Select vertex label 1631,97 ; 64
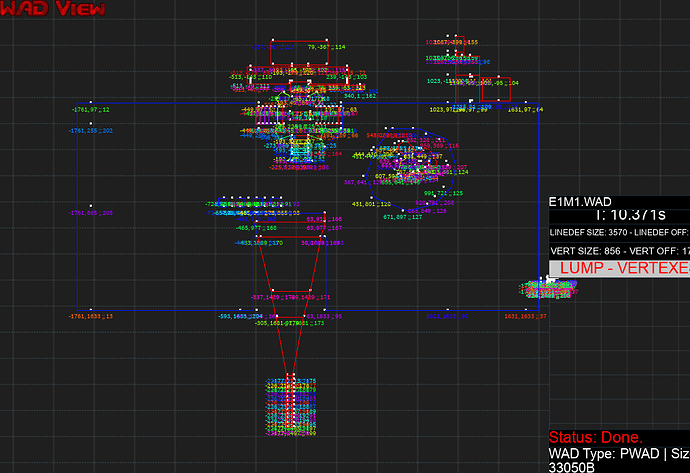The height and width of the screenshot is (473, 690). (525, 110)
